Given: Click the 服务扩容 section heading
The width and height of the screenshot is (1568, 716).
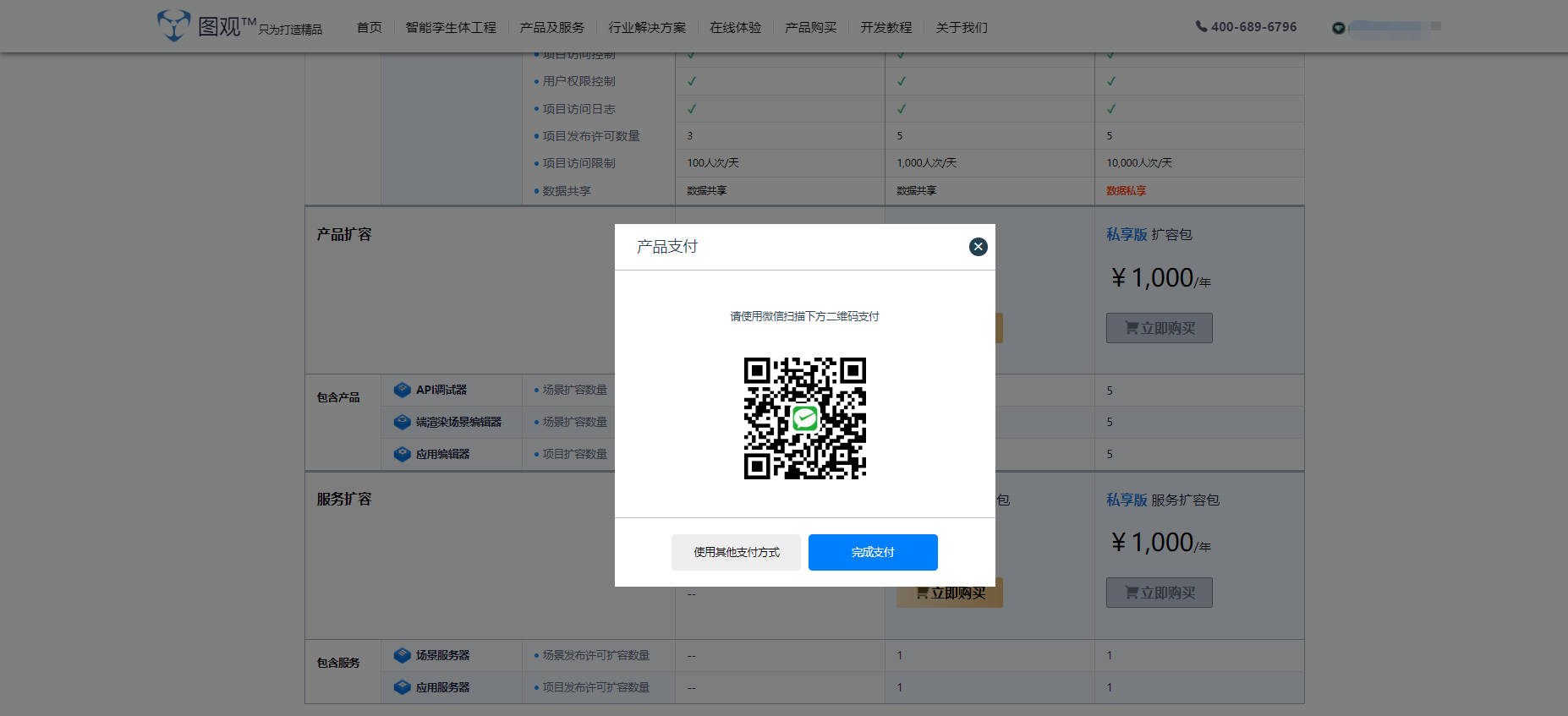Looking at the screenshot, I should (x=344, y=499).
